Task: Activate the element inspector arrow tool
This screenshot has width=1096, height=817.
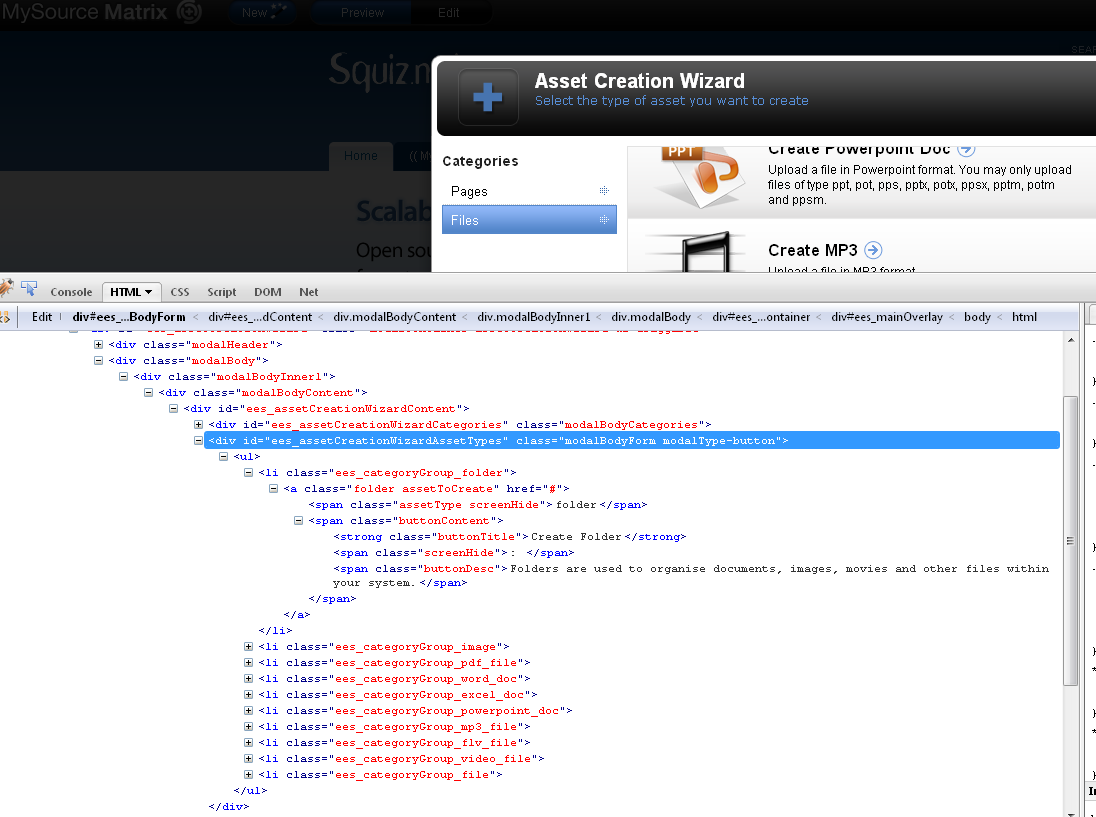Action: [x=29, y=290]
